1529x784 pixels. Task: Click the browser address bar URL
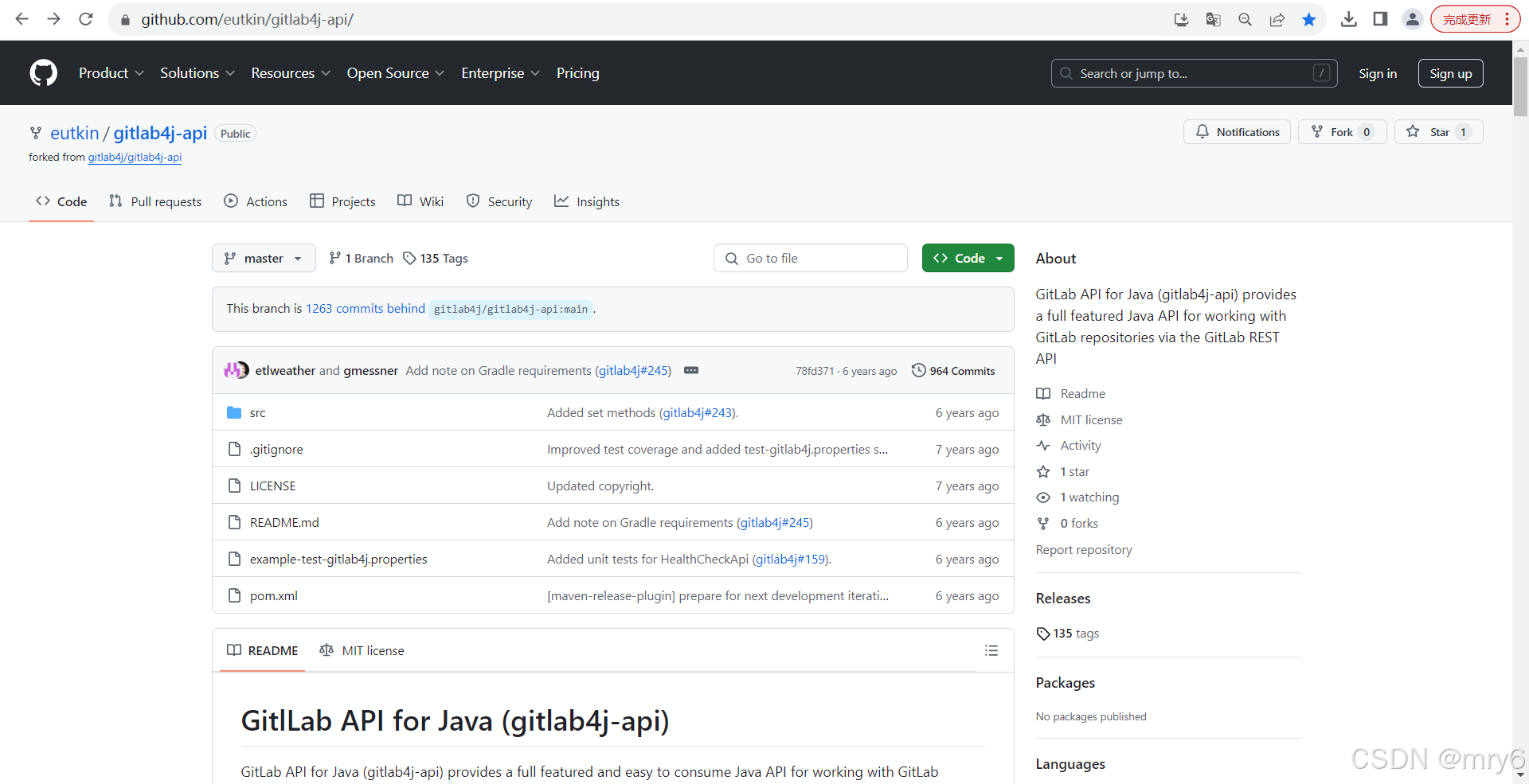click(x=248, y=19)
